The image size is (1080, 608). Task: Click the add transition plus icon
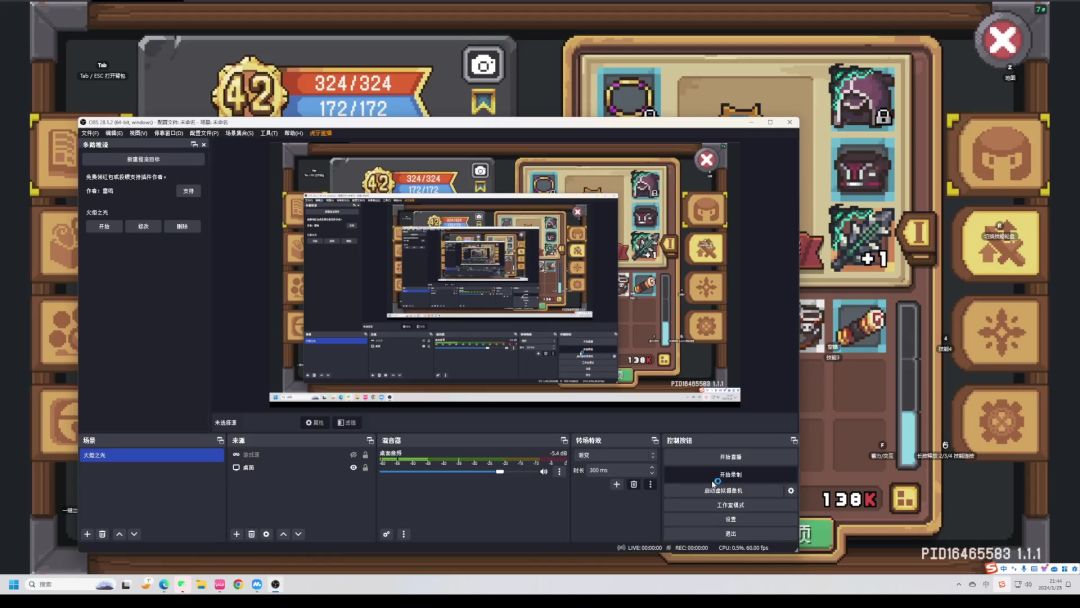pos(617,484)
